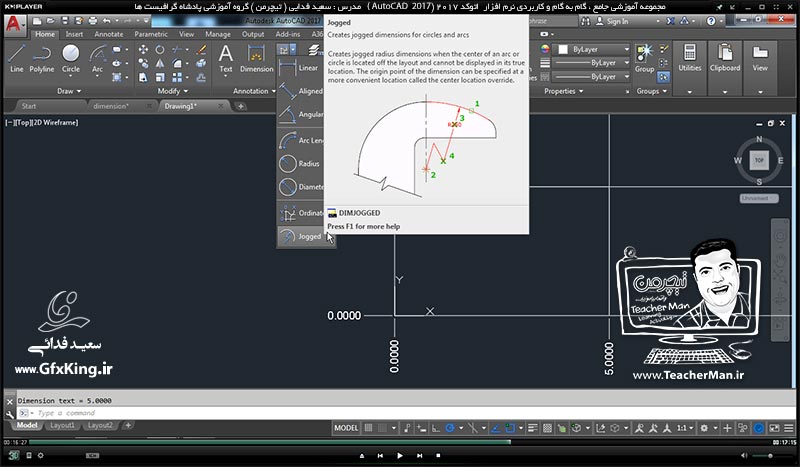Viewport: 800px width, 467px height.
Task: Expand the Draw panel
Action: coord(69,91)
